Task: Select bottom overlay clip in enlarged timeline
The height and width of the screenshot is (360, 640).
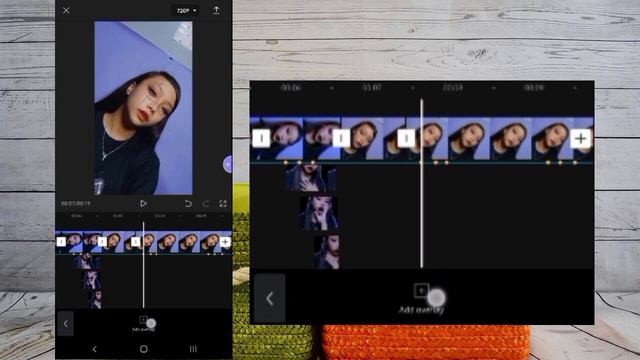Action: [327, 251]
